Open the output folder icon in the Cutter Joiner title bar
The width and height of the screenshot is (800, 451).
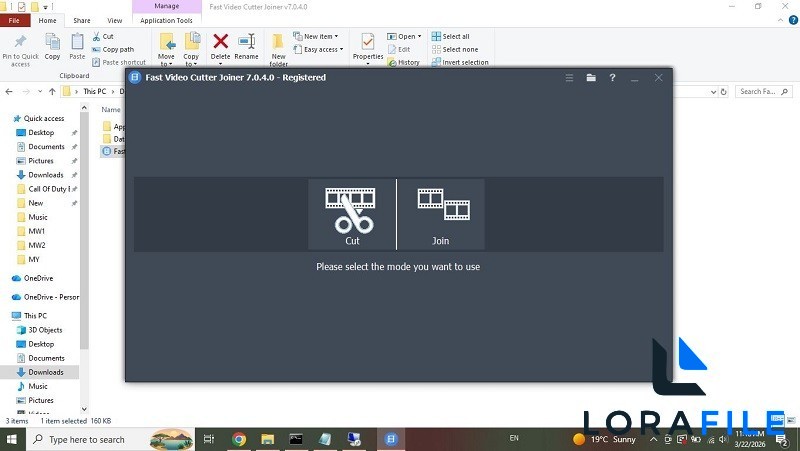tap(591, 78)
